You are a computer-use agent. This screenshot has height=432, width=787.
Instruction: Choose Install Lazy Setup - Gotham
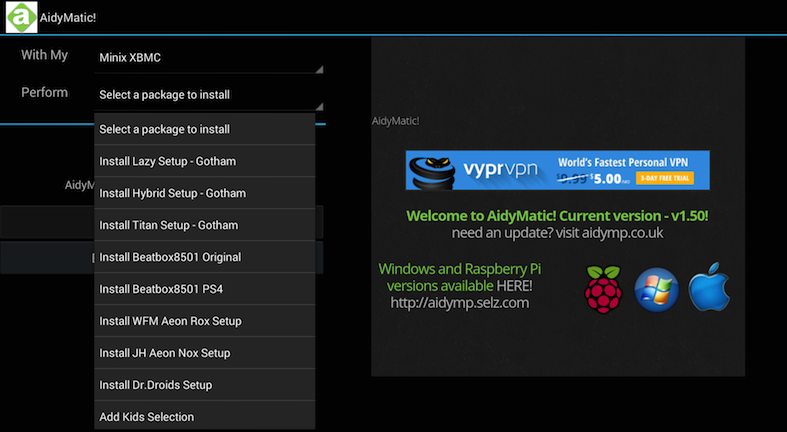click(204, 161)
